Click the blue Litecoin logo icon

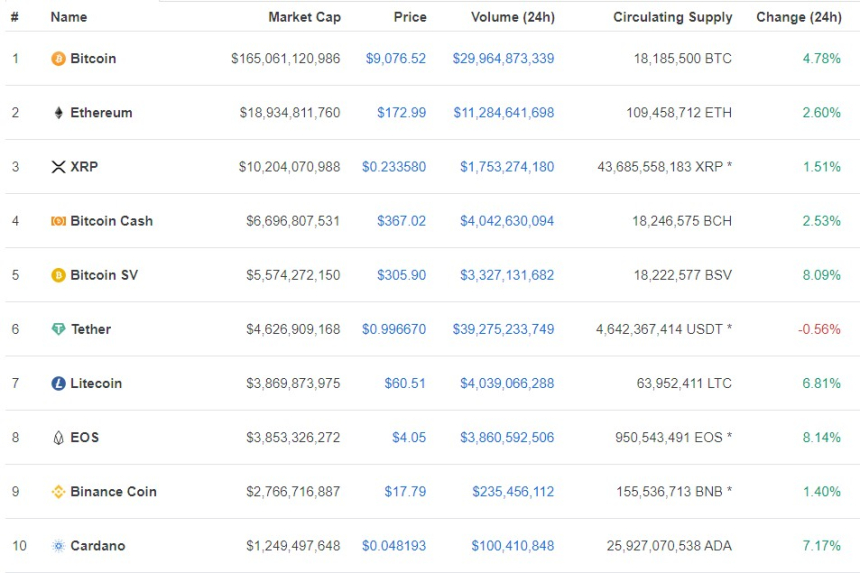(x=58, y=383)
